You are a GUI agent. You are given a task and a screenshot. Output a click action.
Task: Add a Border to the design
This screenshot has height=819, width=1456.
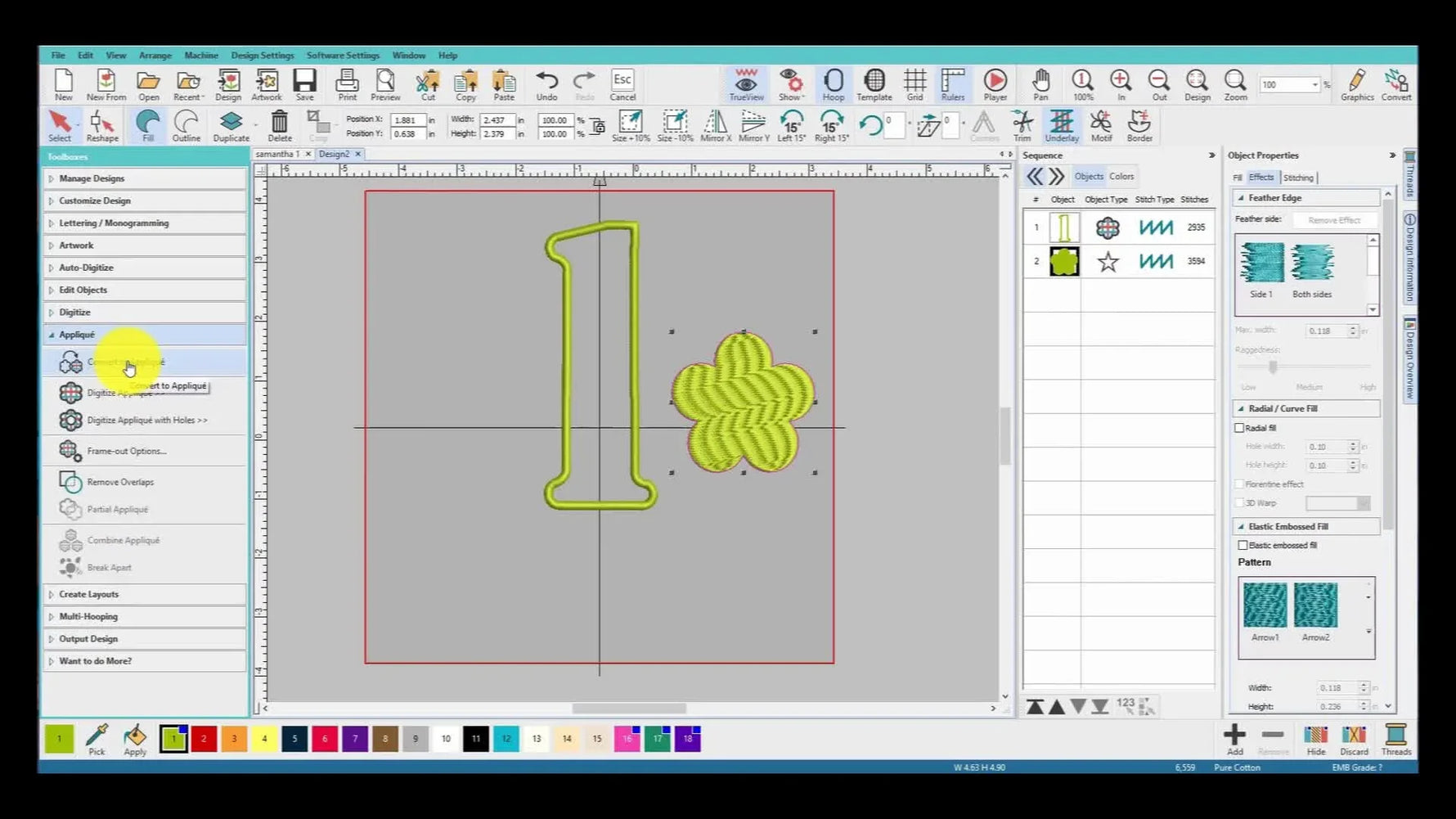(x=1139, y=125)
